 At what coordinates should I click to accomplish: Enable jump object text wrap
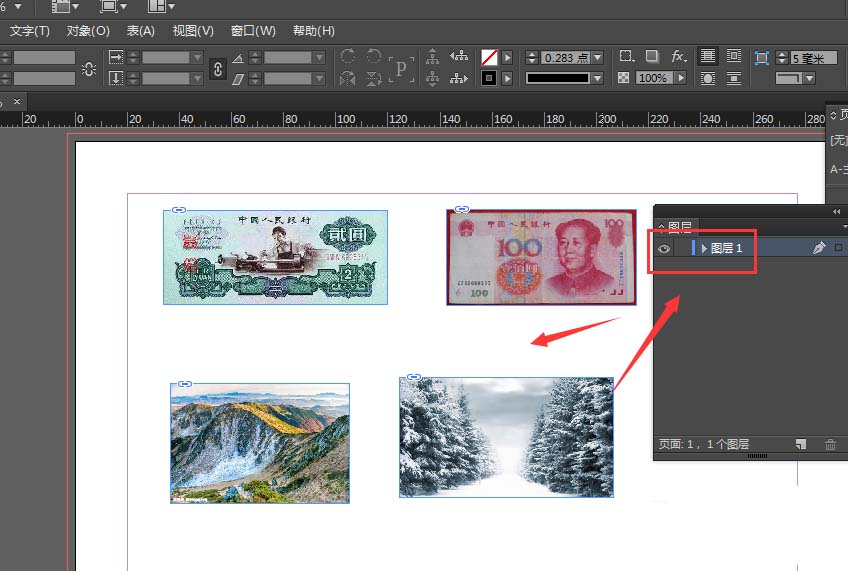[x=734, y=78]
